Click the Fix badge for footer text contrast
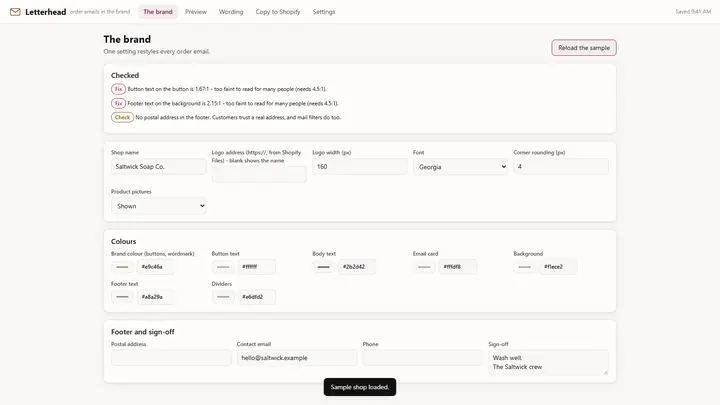 (x=118, y=103)
